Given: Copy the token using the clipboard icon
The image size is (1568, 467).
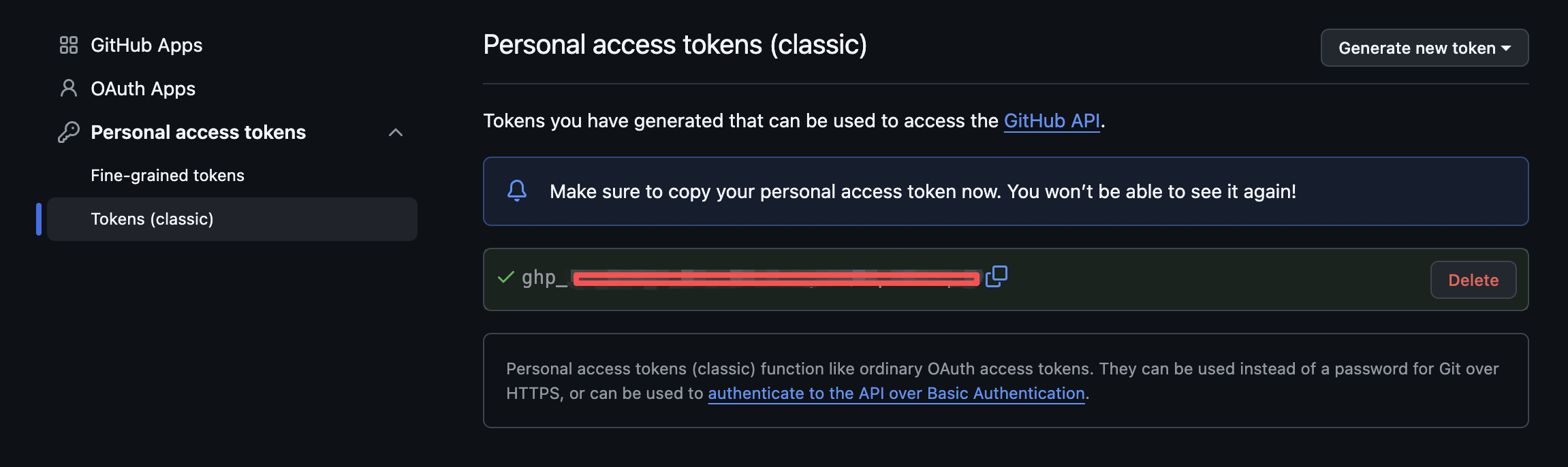Looking at the screenshot, I should coord(996,276).
